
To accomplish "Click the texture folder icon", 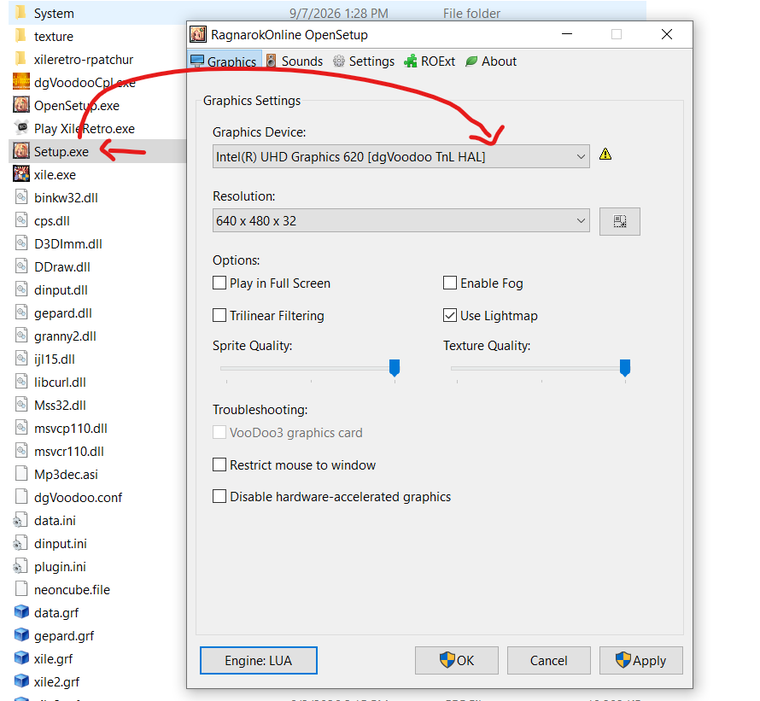I will (21, 36).
